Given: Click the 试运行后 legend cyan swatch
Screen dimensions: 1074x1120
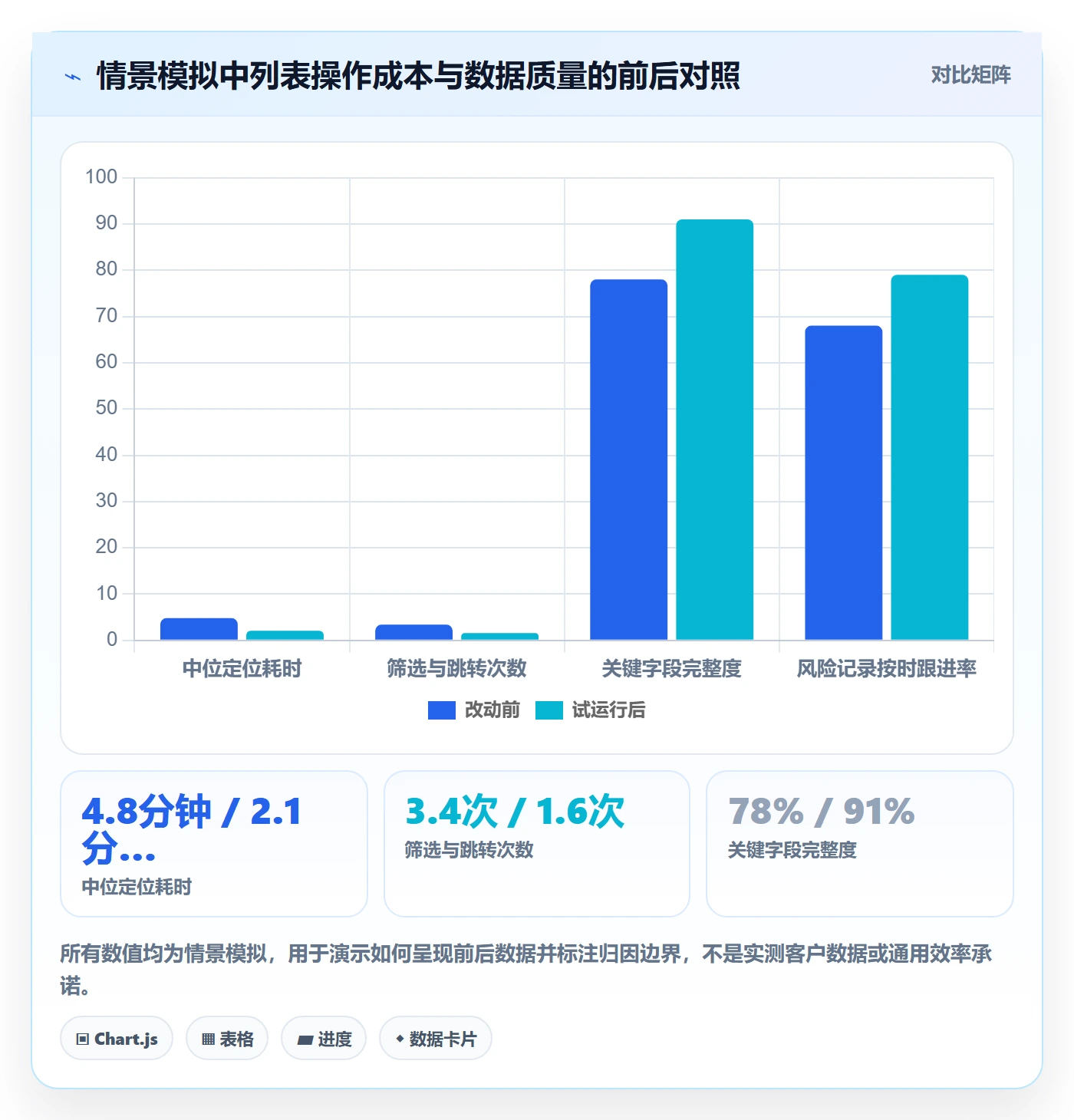Looking at the screenshot, I should point(549,710).
